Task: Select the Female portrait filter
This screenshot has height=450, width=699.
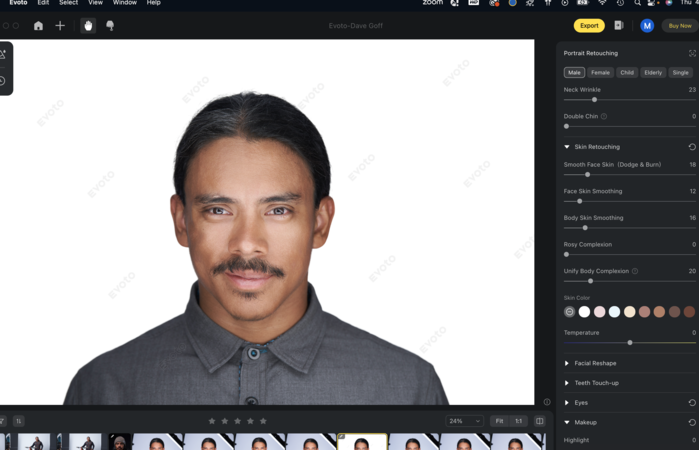Action: pyautogui.click(x=600, y=72)
